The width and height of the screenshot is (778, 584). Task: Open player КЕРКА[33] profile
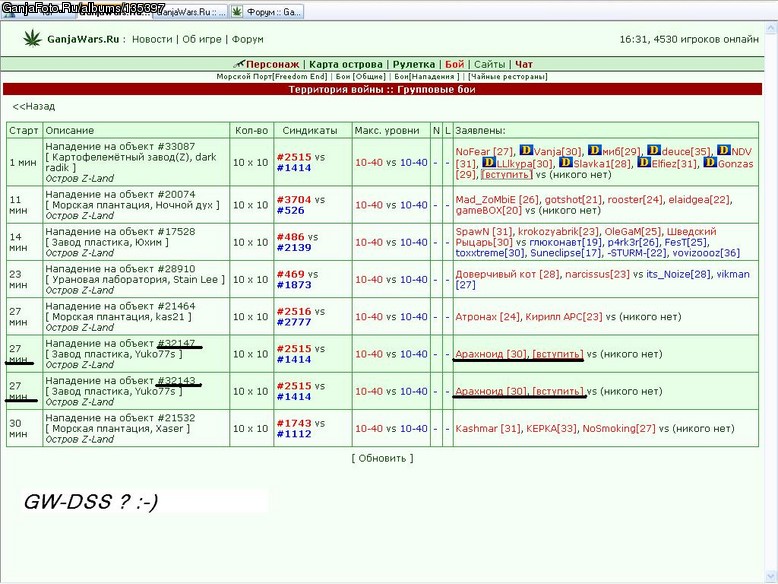(551, 429)
